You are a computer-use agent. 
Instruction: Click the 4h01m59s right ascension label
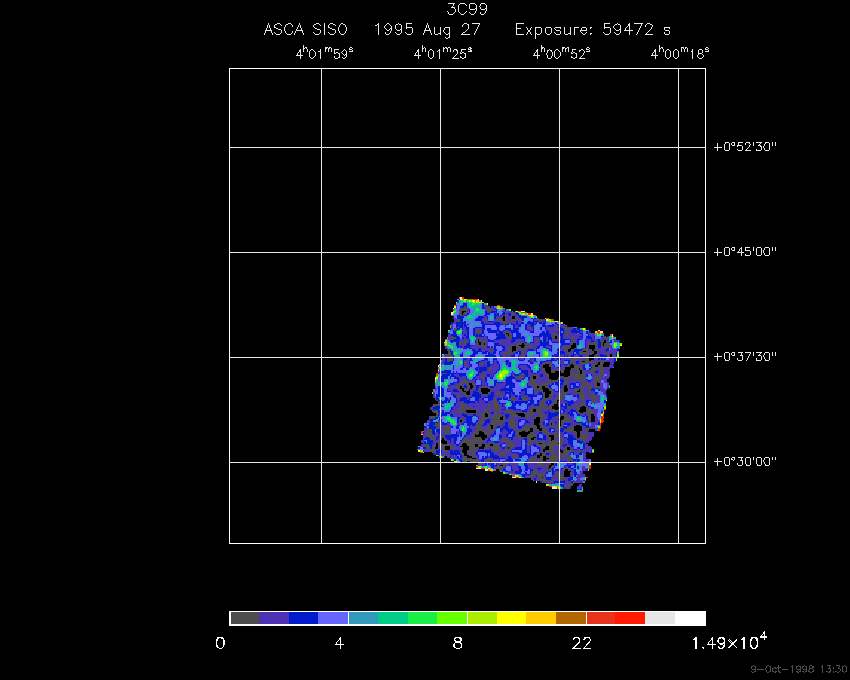[325, 53]
